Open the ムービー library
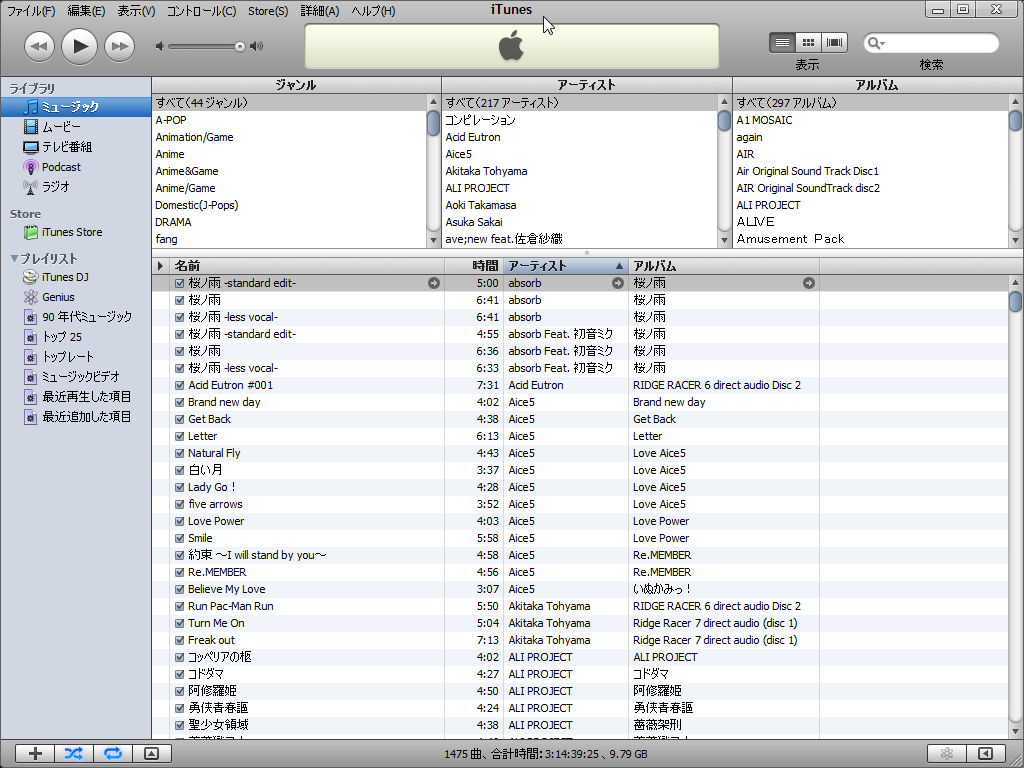 [x=76, y=127]
